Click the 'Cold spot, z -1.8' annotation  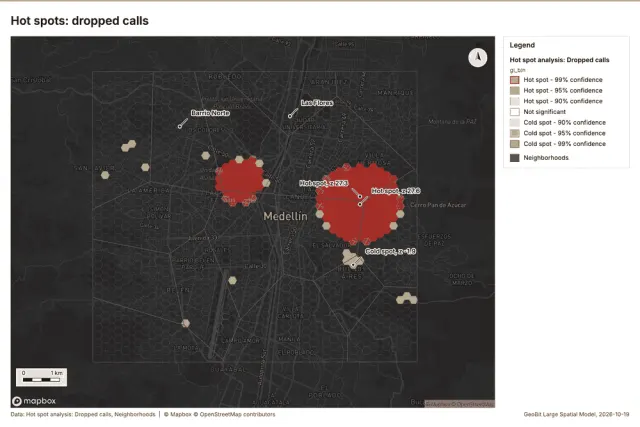tap(390, 251)
